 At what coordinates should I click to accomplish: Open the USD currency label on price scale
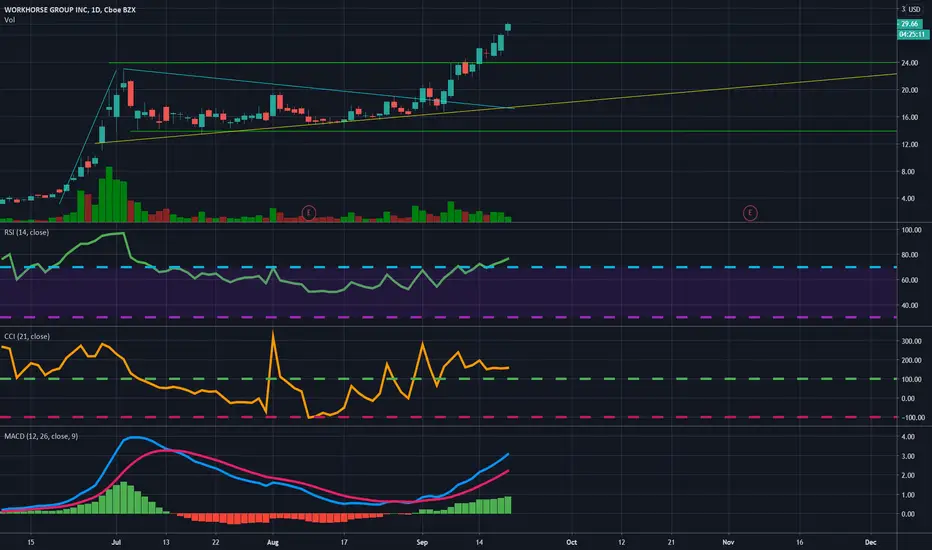[914, 9]
